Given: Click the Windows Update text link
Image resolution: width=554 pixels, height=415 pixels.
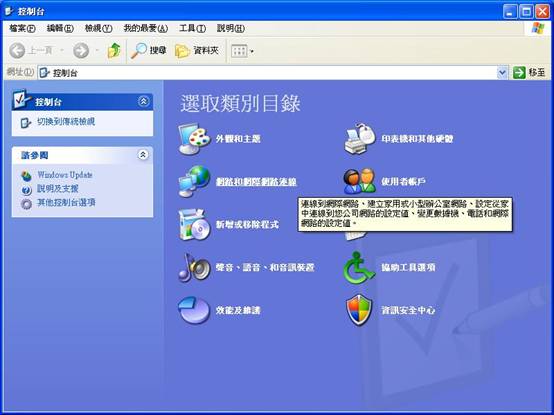Looking at the screenshot, I should click(65, 175).
